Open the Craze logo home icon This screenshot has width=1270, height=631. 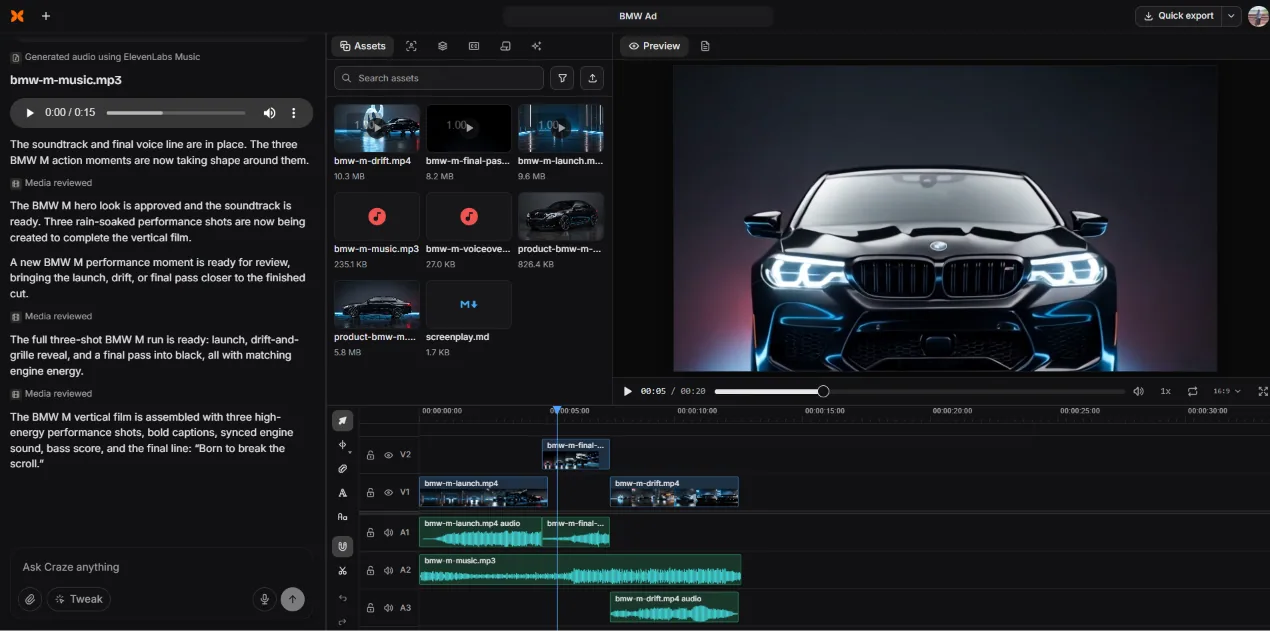tap(17, 16)
